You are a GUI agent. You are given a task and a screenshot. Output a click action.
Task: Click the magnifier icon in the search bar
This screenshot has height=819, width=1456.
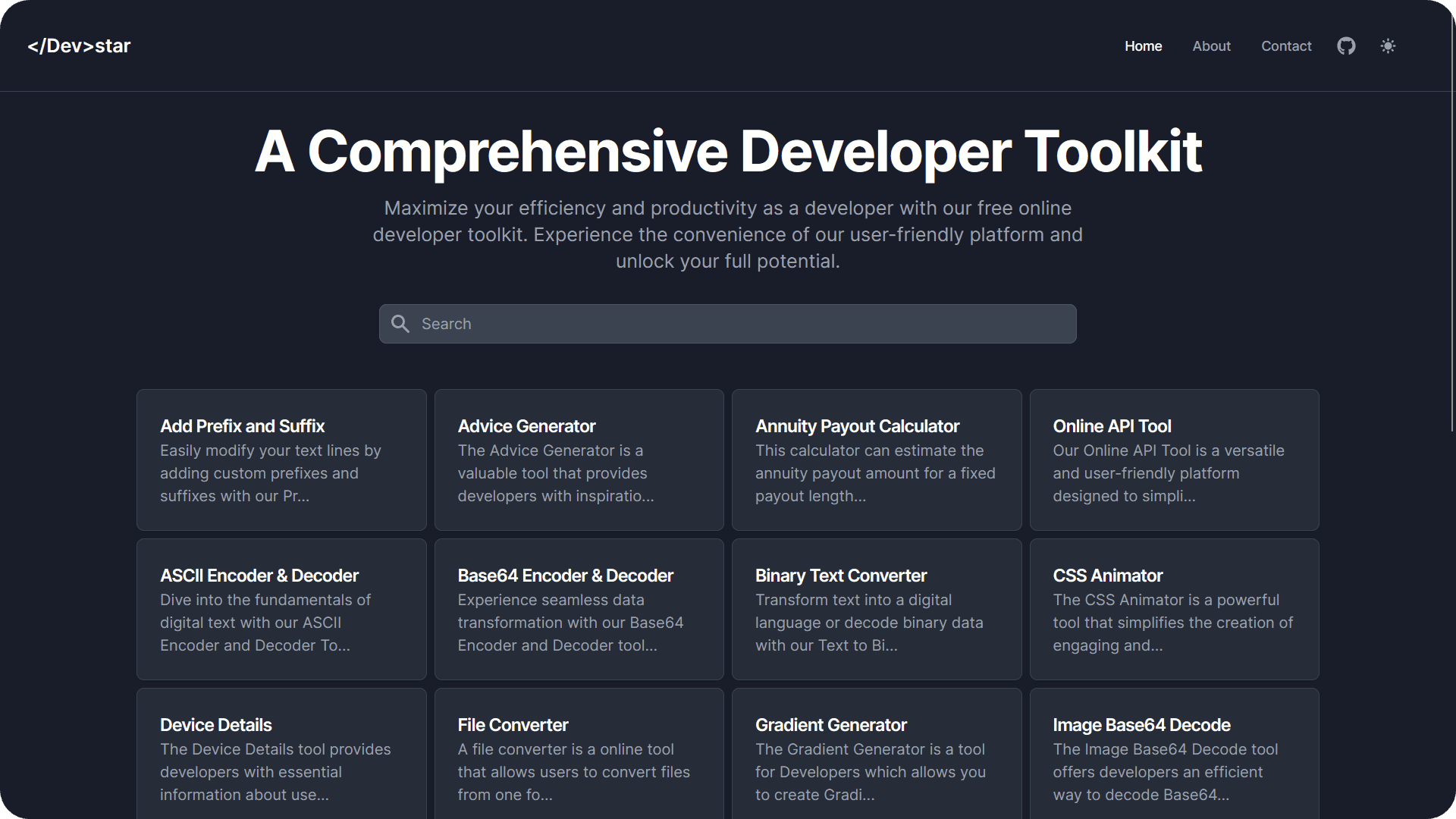click(400, 324)
